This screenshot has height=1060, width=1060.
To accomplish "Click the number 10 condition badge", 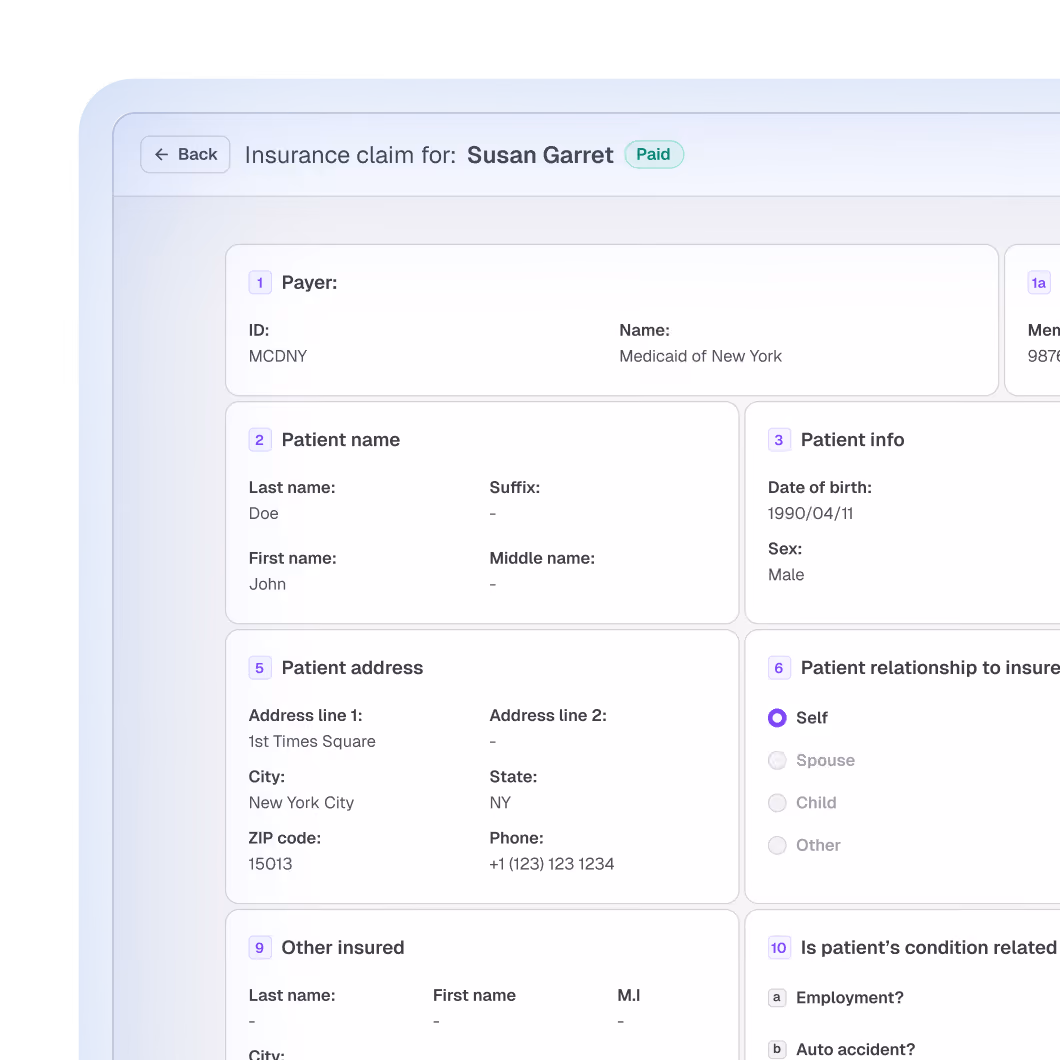I will tap(779, 948).
